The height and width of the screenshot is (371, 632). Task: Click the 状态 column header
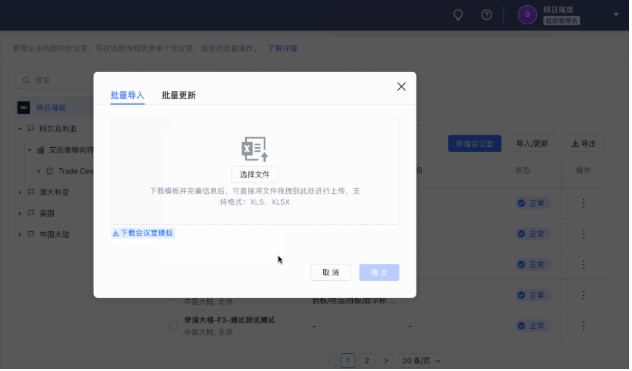(x=524, y=171)
